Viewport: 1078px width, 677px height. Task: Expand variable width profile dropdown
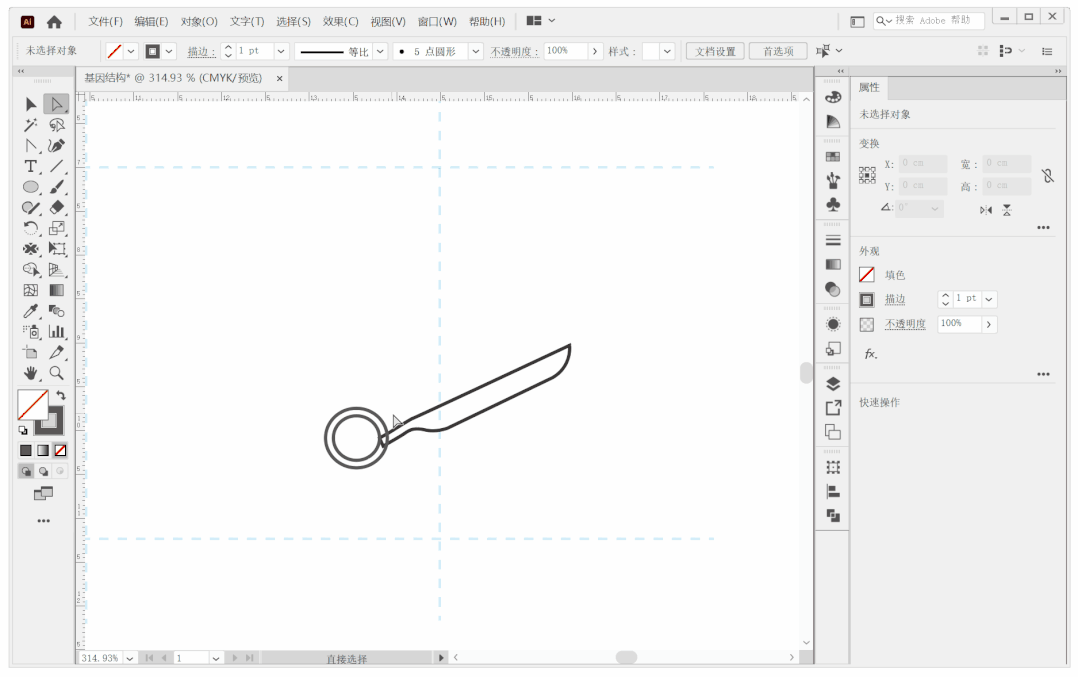[x=380, y=52]
